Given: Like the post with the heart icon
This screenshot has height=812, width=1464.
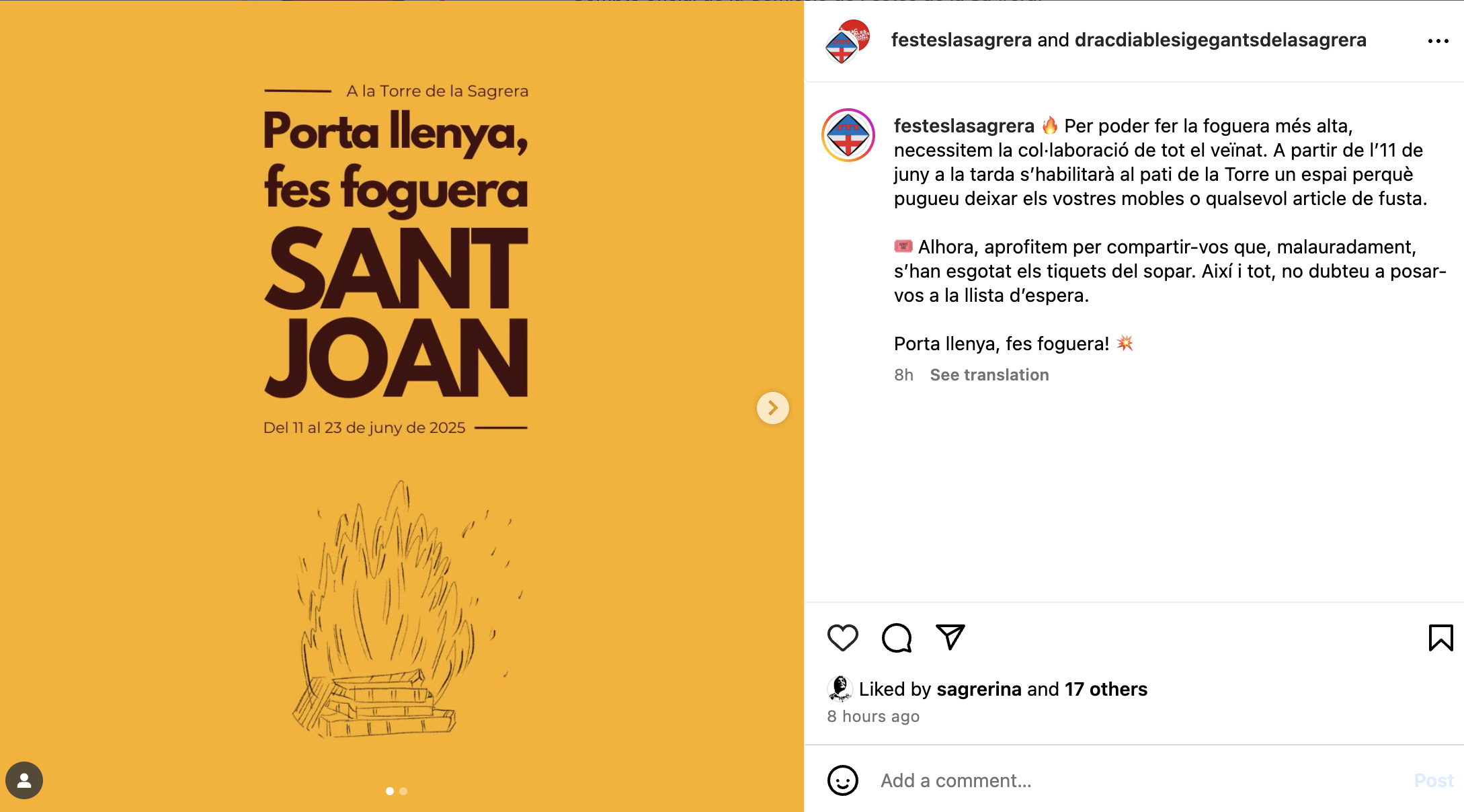Looking at the screenshot, I should point(842,637).
